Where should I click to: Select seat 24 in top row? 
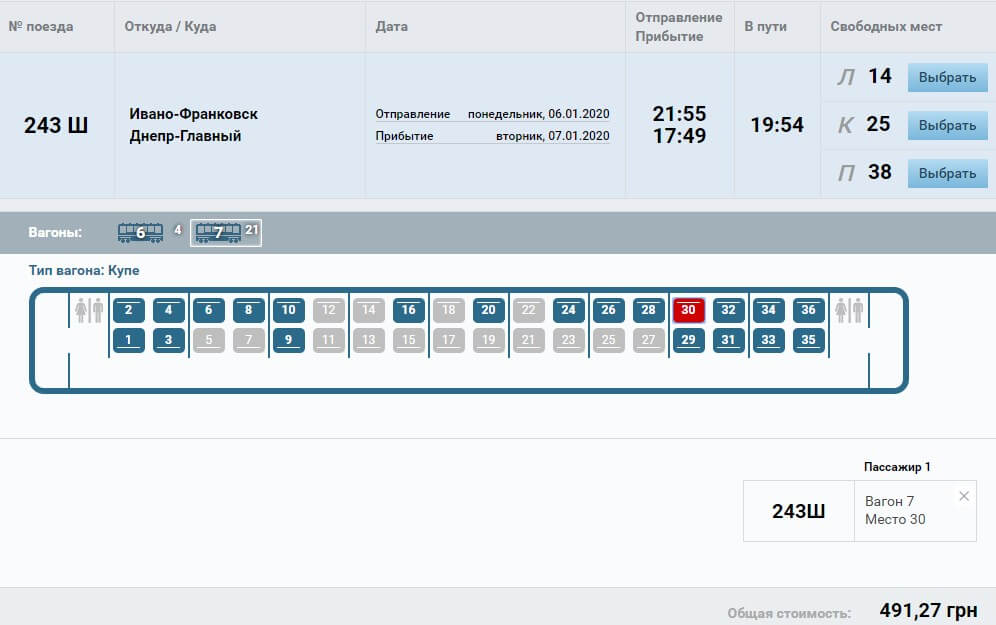pos(568,310)
